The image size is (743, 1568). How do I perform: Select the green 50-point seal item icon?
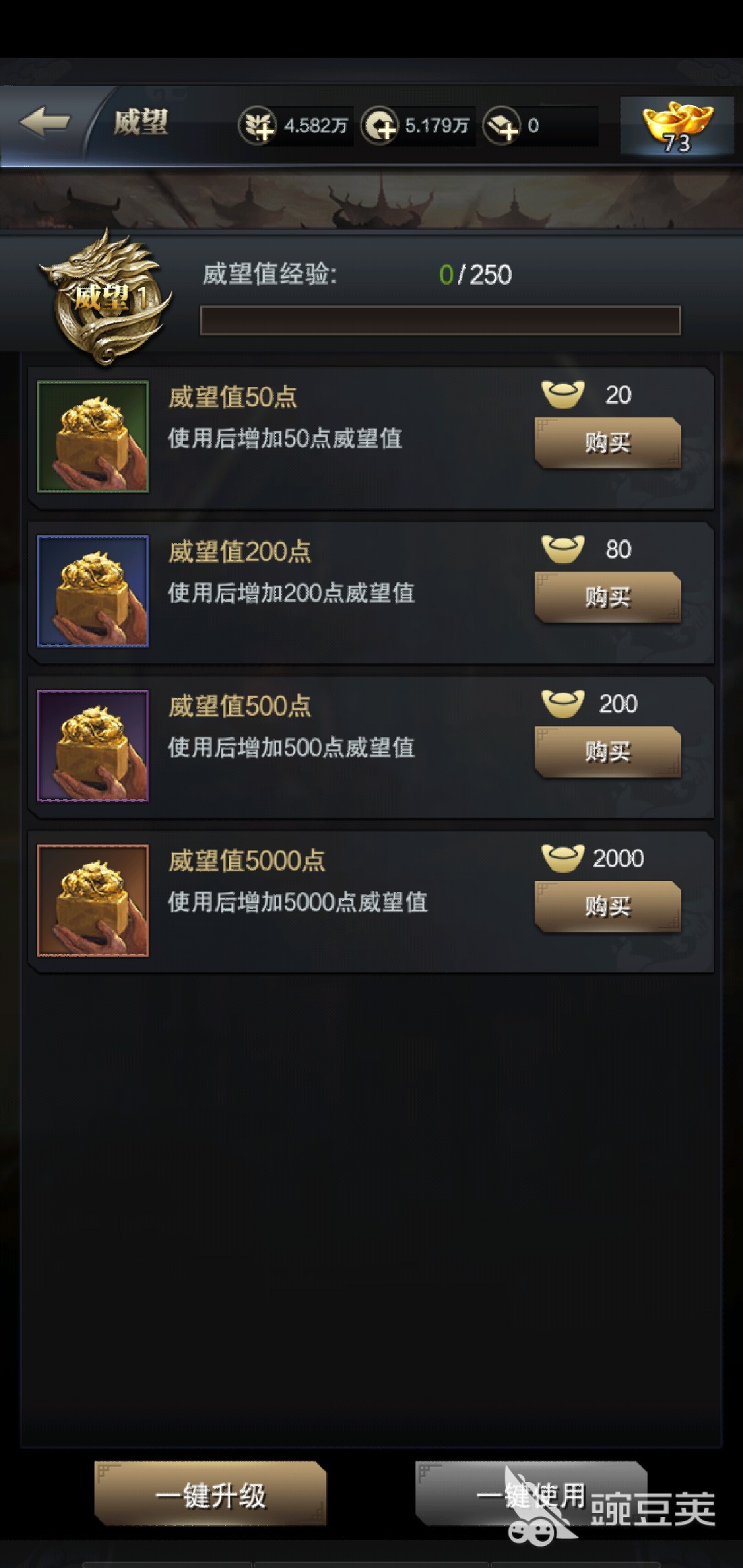93,437
